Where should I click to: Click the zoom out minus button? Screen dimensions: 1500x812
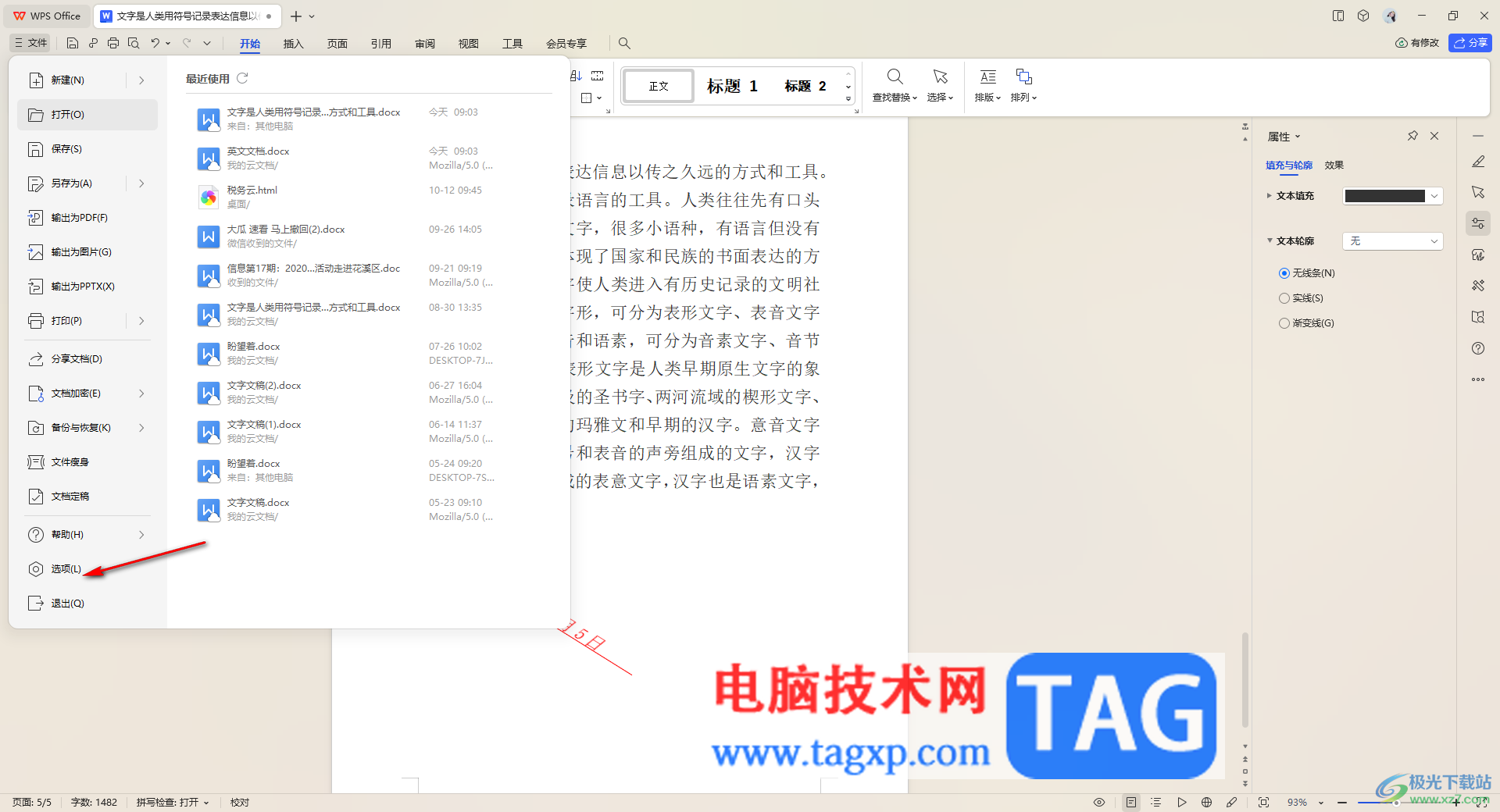tap(1341, 803)
